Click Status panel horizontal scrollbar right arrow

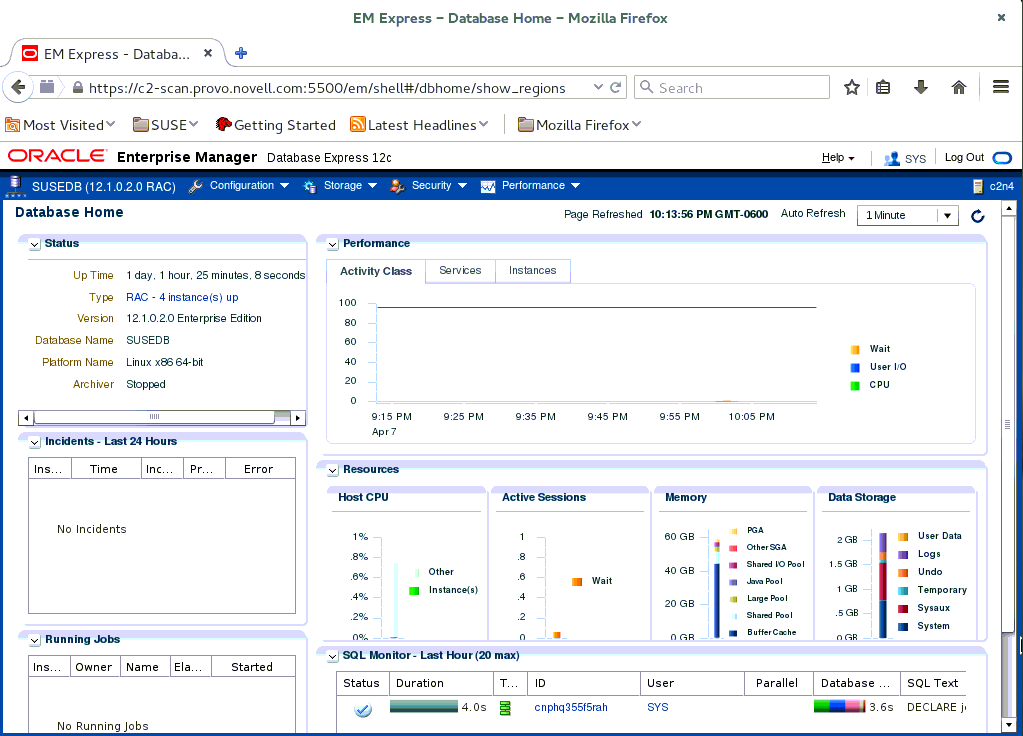click(x=298, y=418)
